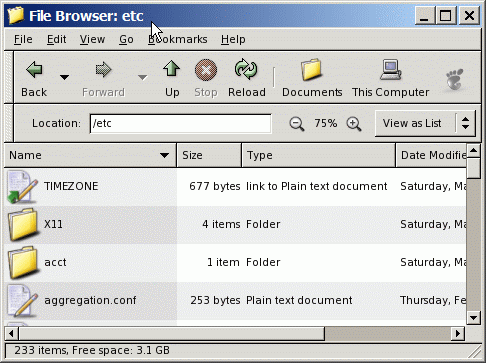Viewport: 486px width, 363px height.
Task: Focus the Location field containing /etc
Action: (180, 124)
